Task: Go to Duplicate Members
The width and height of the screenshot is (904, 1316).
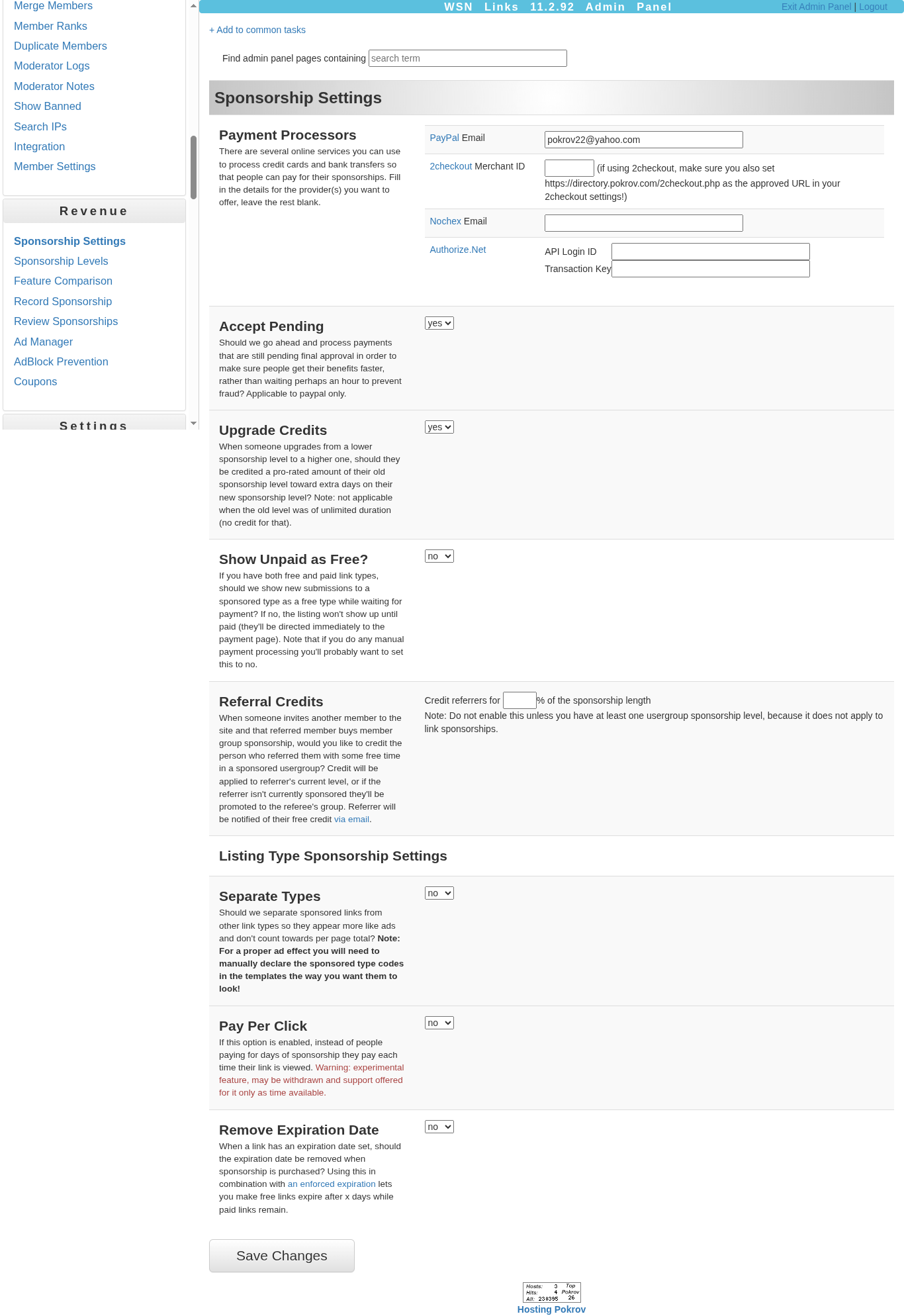Action: pos(60,46)
